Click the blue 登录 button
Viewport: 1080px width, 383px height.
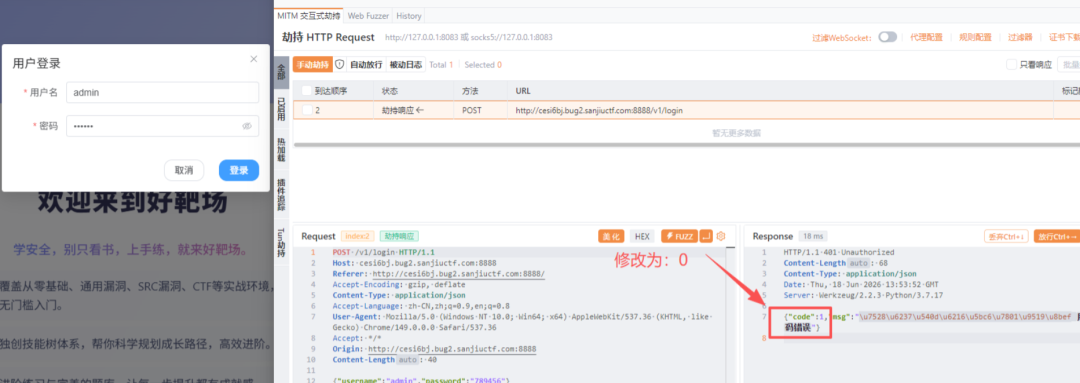(x=239, y=170)
